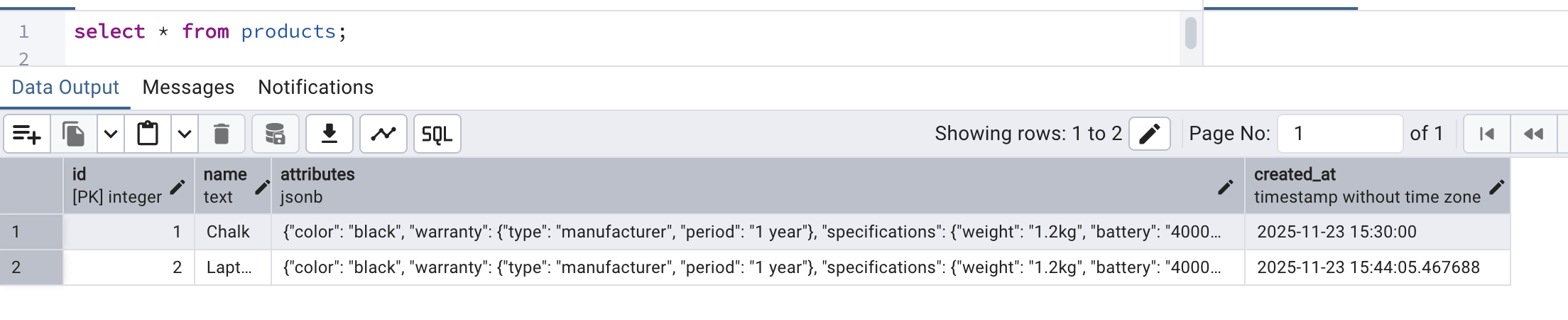Expand the Paste options dropdown arrow
The image size is (1568, 320).
point(185,134)
